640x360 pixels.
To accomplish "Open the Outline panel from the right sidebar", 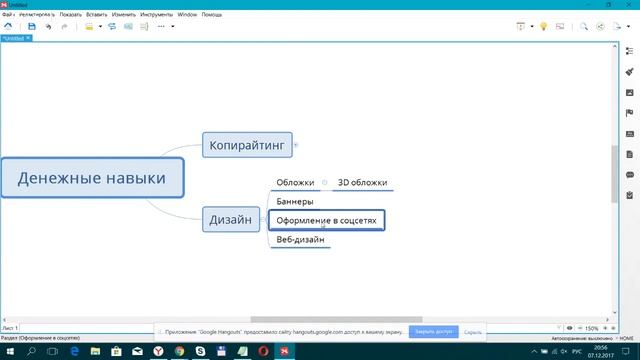I will pos(630,51).
